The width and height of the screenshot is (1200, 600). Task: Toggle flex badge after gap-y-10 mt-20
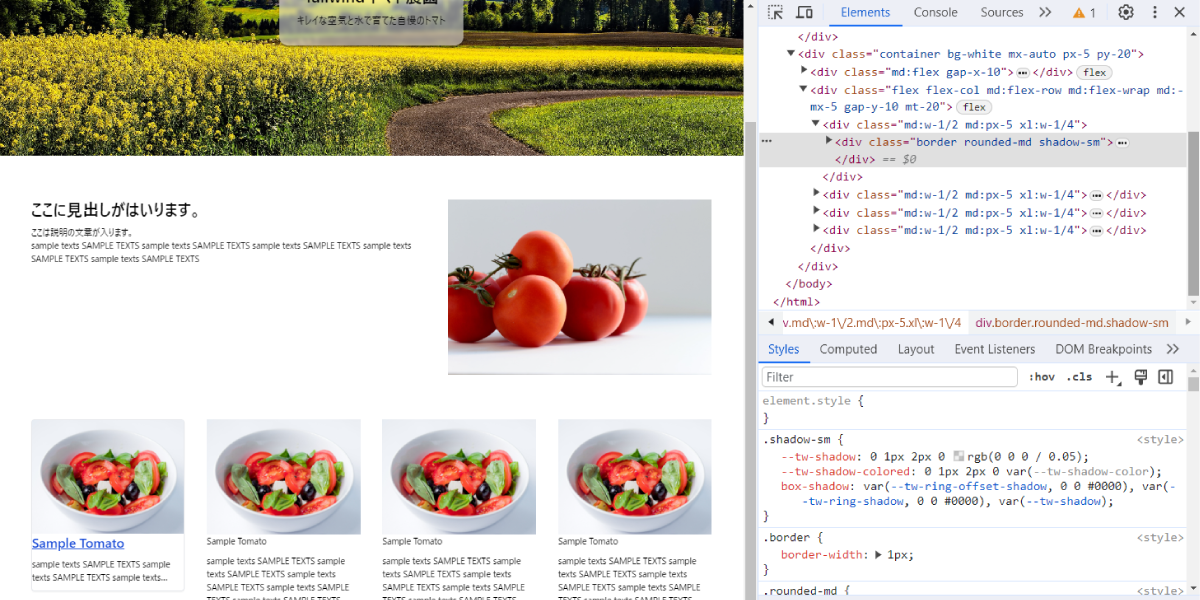coord(974,107)
